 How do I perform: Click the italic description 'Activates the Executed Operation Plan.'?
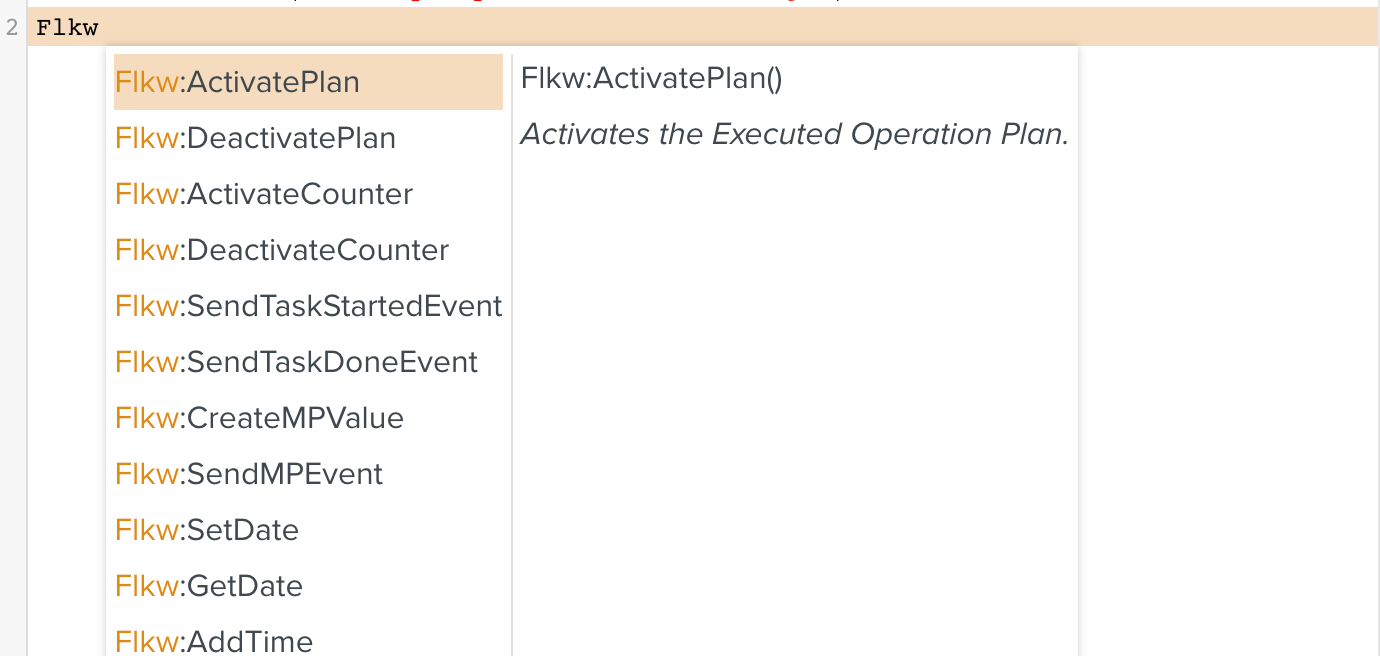(x=795, y=135)
